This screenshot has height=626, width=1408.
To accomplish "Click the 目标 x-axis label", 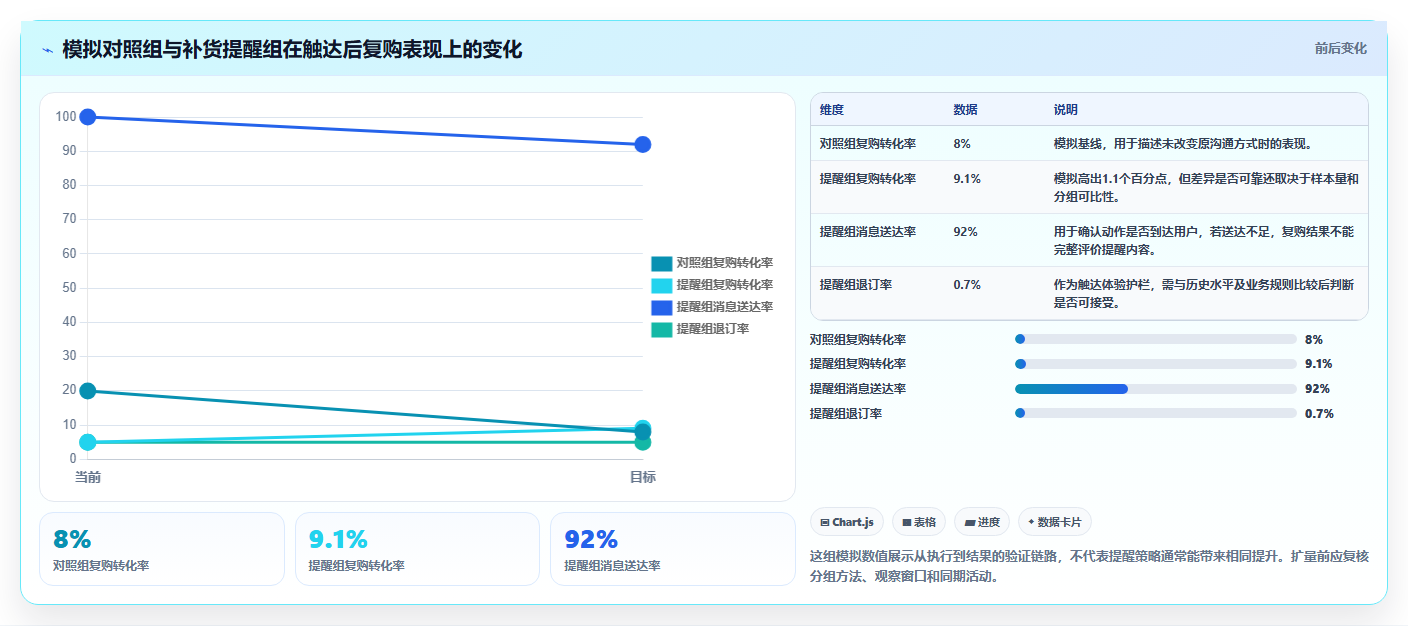I will pos(643,478).
